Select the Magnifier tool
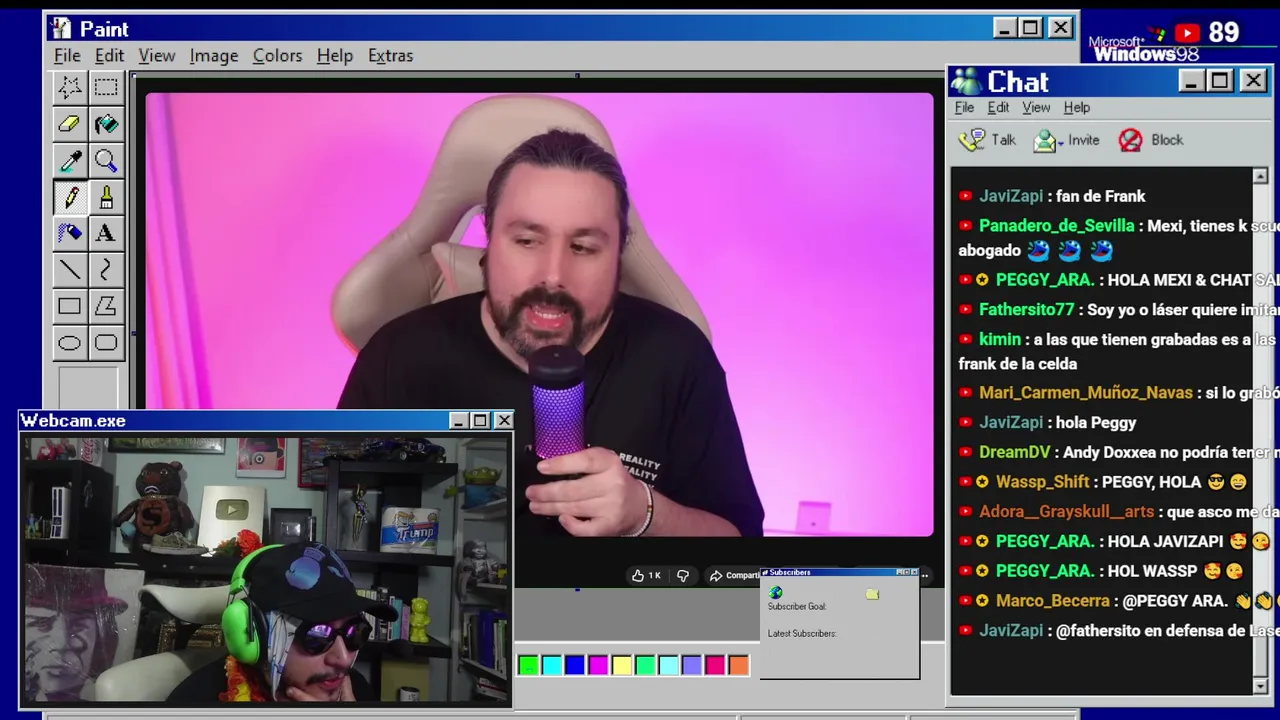The image size is (1280, 720). point(106,160)
